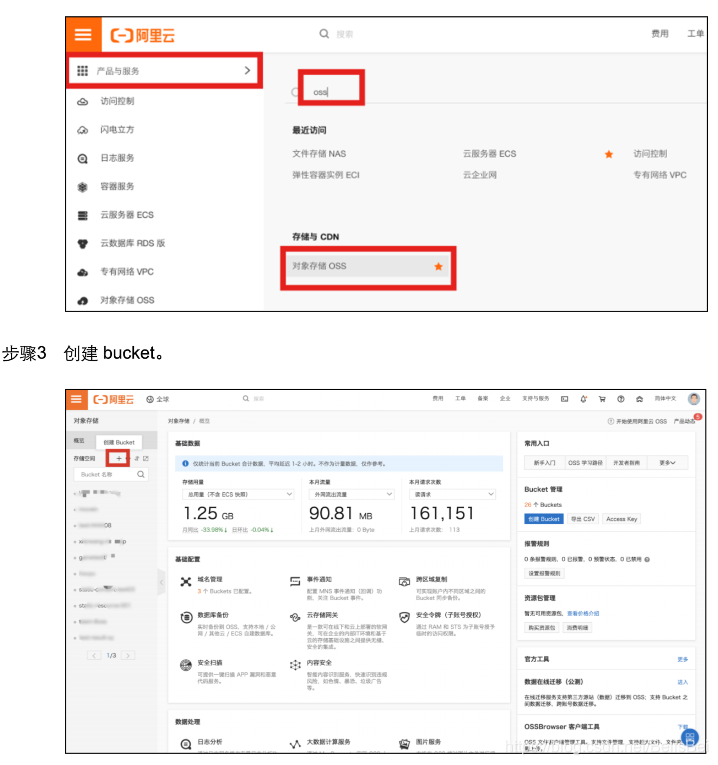Click 新手入门 under 常用入口
Viewport: 718px width, 765px height.
coord(544,463)
